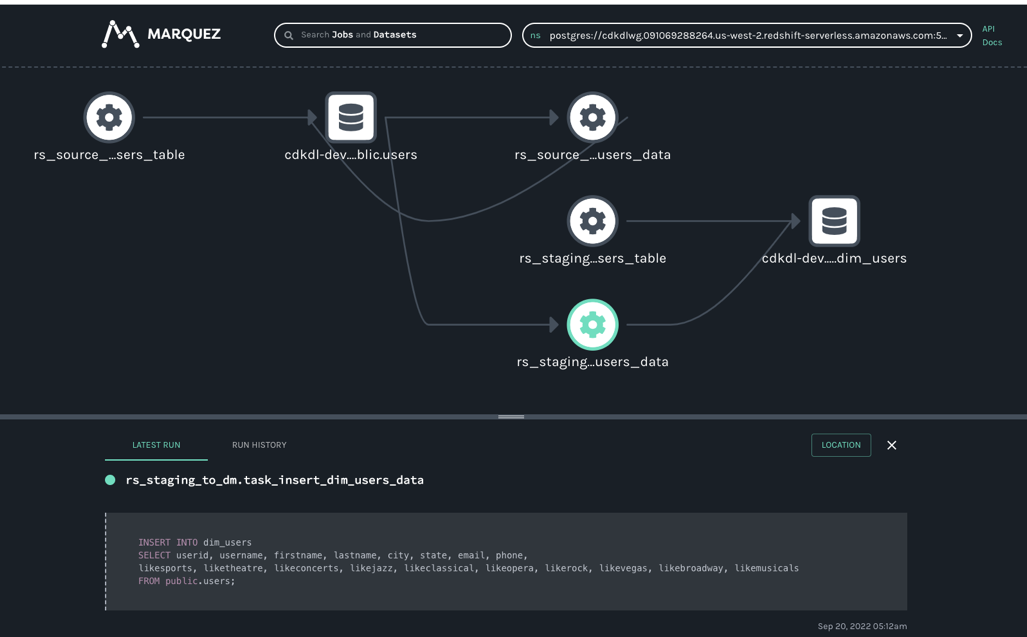The width and height of the screenshot is (1027, 637).
Task: Open the cdkdl-dev...dim_users dataset icon
Action: 834,221
